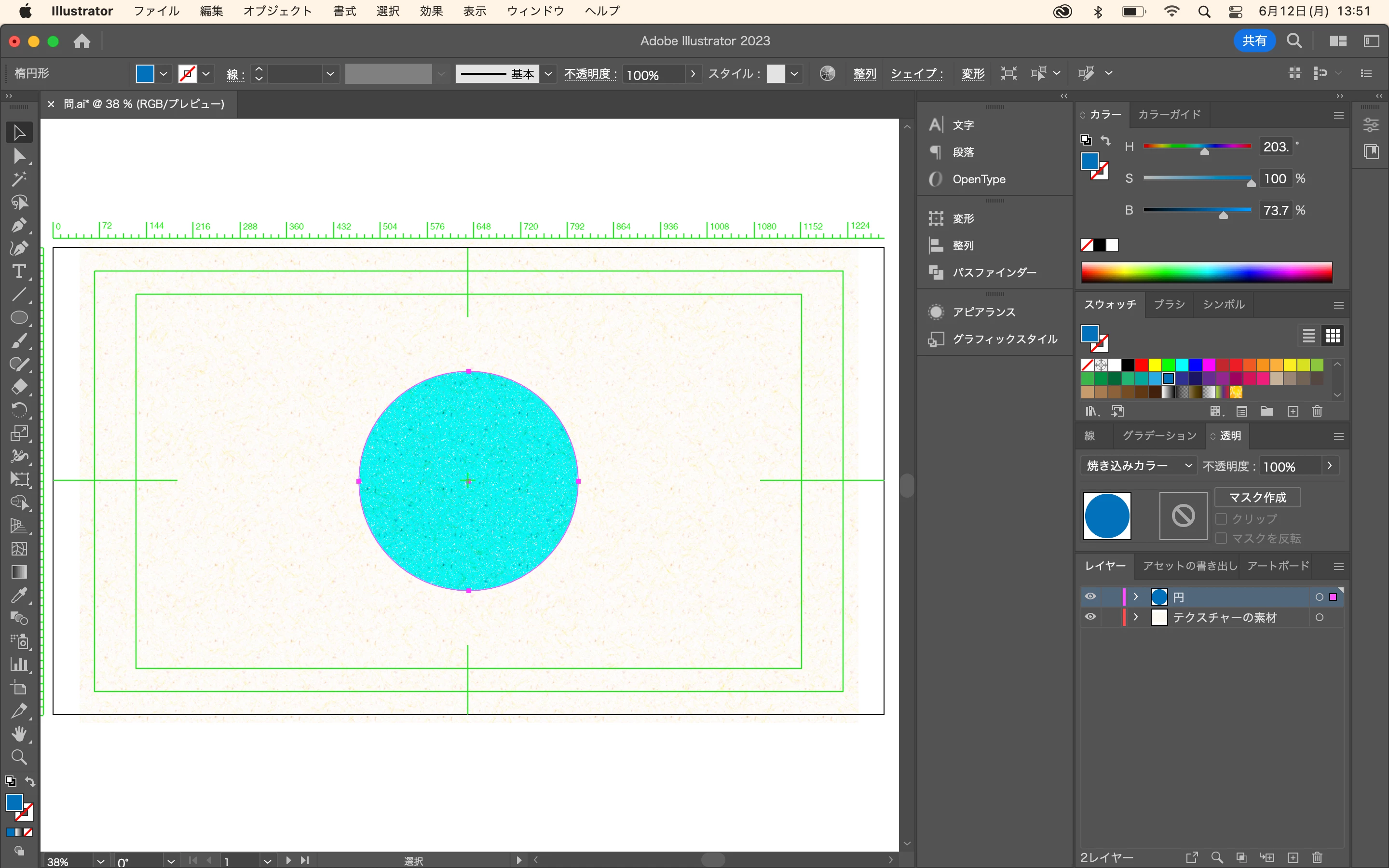Click the color spectrum bar
The height and width of the screenshot is (868, 1389).
(1207, 272)
